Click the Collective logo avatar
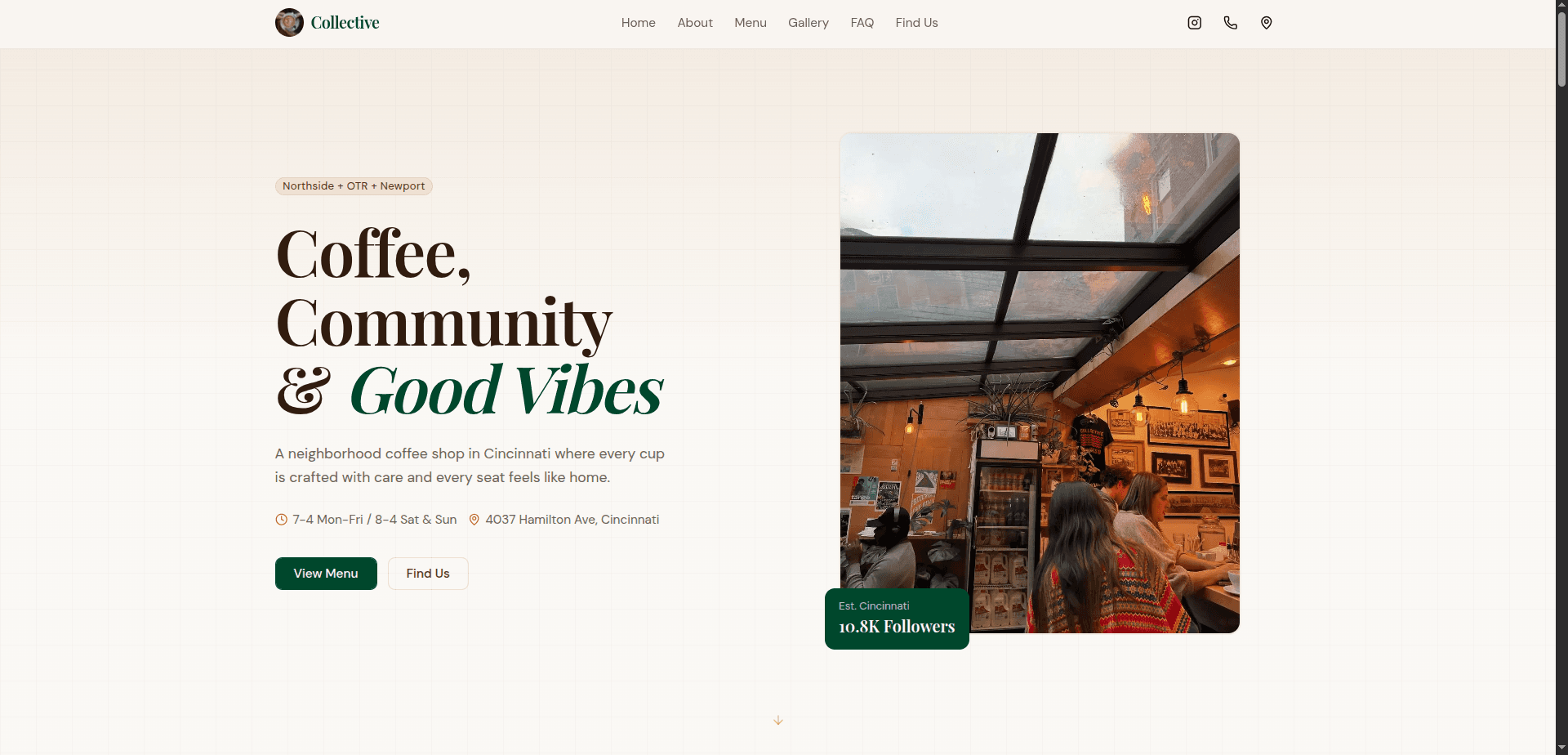This screenshot has height=755, width=1568. pyautogui.click(x=289, y=23)
